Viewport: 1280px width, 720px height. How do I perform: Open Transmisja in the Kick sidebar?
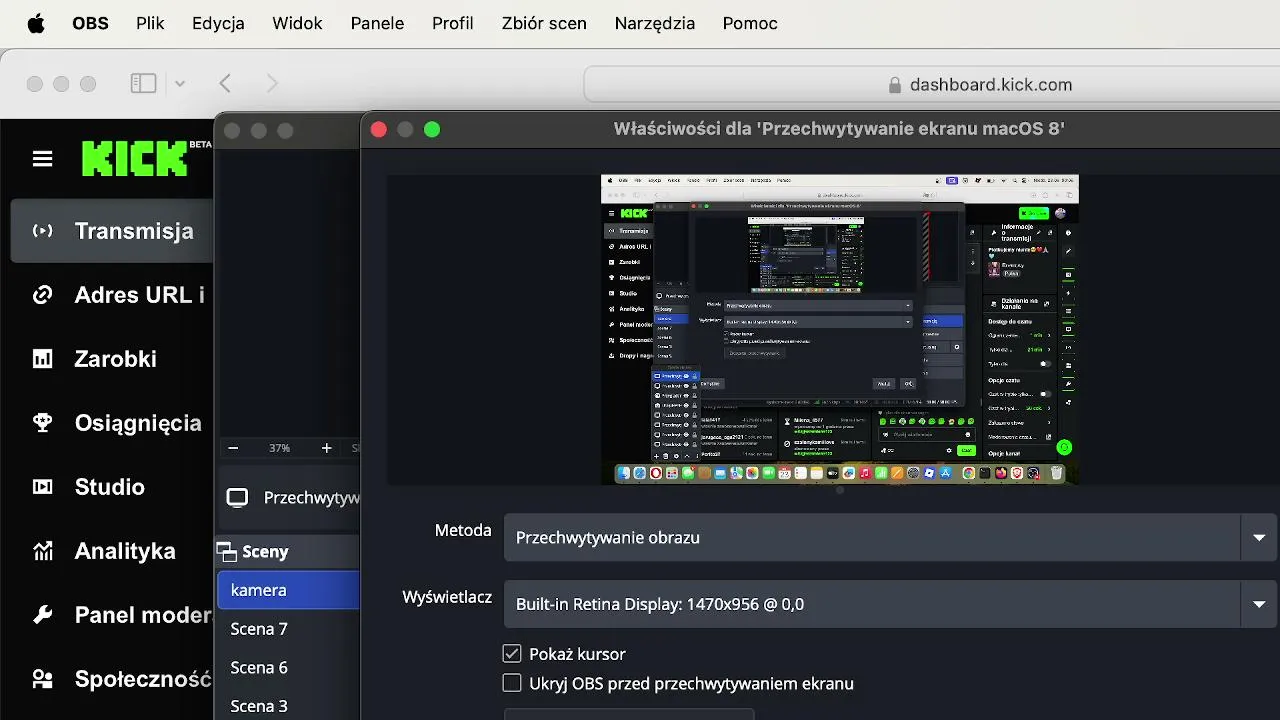click(112, 231)
